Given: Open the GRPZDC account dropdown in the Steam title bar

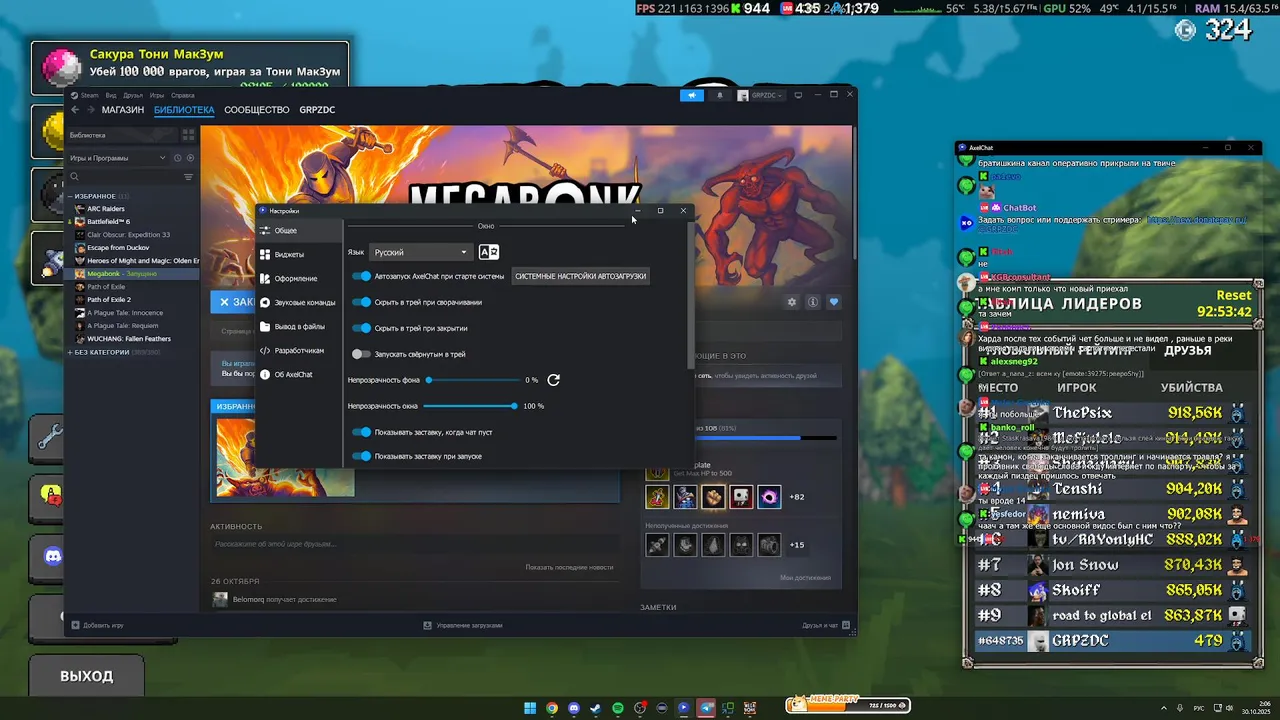Looking at the screenshot, I should pyautogui.click(x=761, y=95).
